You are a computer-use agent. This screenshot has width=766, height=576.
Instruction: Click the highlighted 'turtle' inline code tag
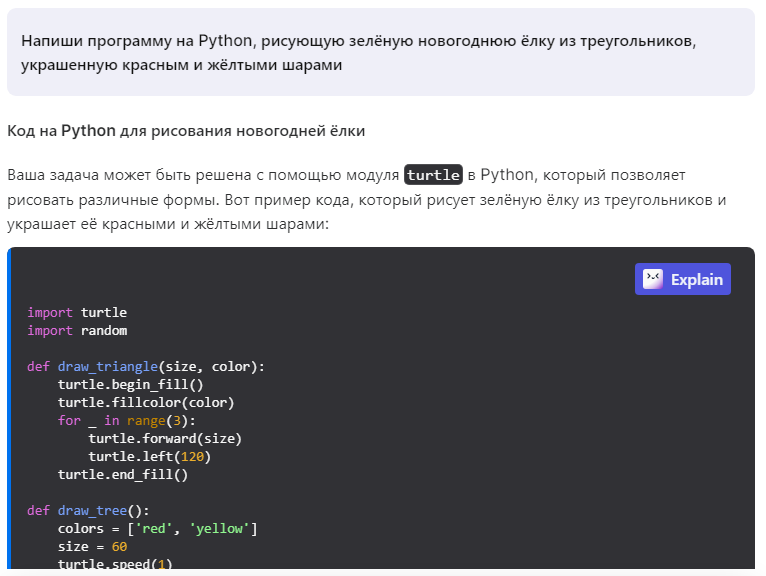pos(433,174)
